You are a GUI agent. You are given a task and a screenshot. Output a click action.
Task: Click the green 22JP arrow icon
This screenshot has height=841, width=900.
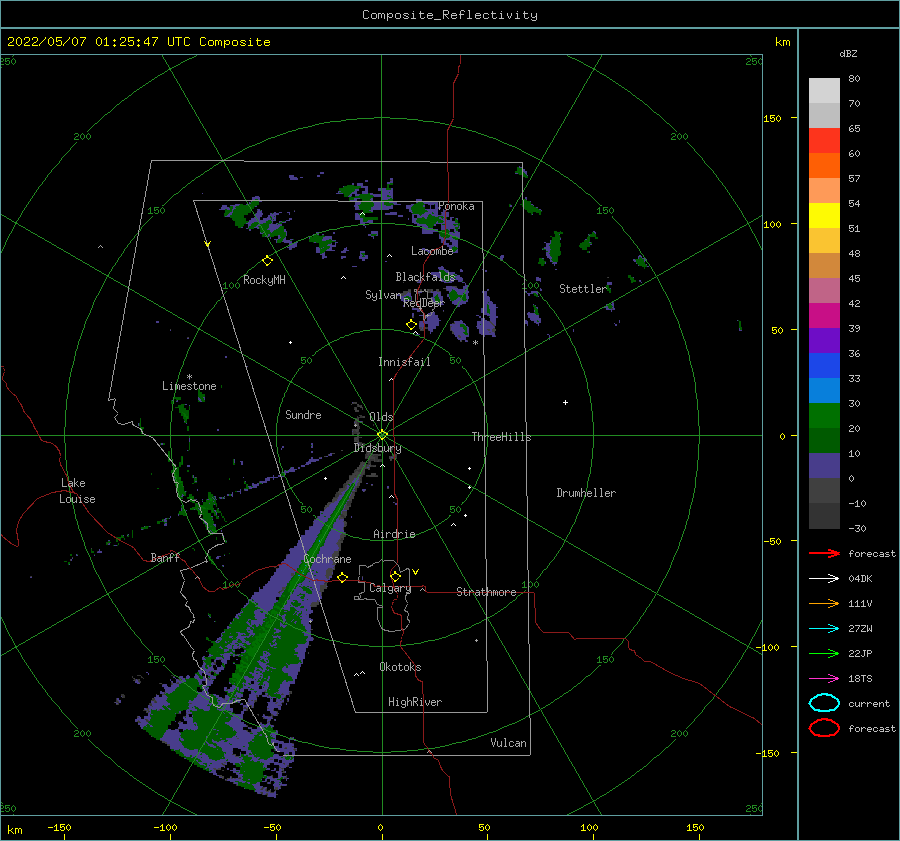click(x=824, y=653)
